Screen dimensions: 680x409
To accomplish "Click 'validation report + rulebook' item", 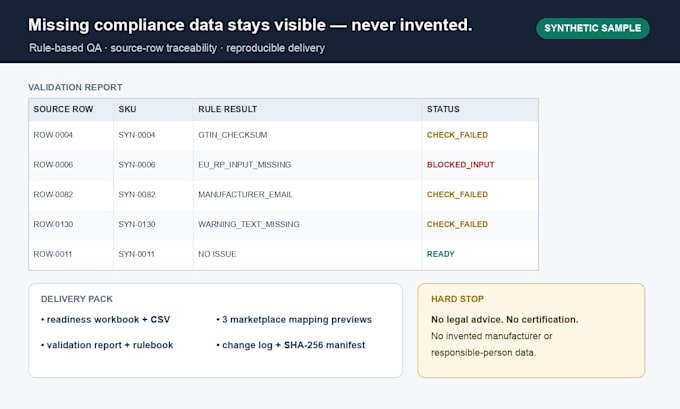I will 107,345.
